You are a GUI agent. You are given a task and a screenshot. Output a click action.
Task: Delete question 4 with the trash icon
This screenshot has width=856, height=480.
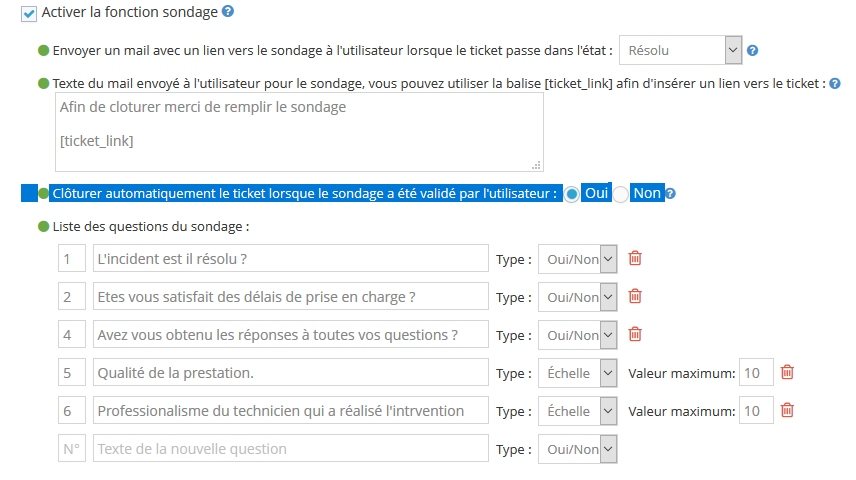coord(634,334)
